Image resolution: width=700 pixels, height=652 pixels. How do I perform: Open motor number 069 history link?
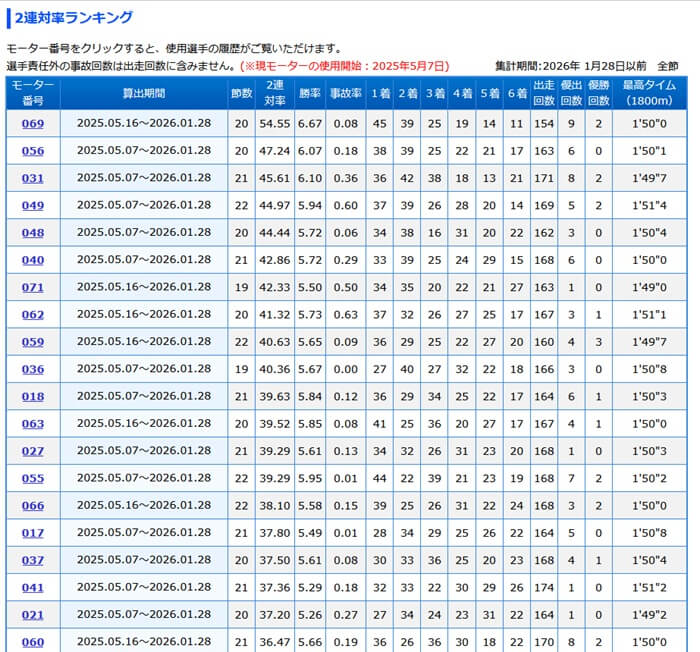coord(33,124)
